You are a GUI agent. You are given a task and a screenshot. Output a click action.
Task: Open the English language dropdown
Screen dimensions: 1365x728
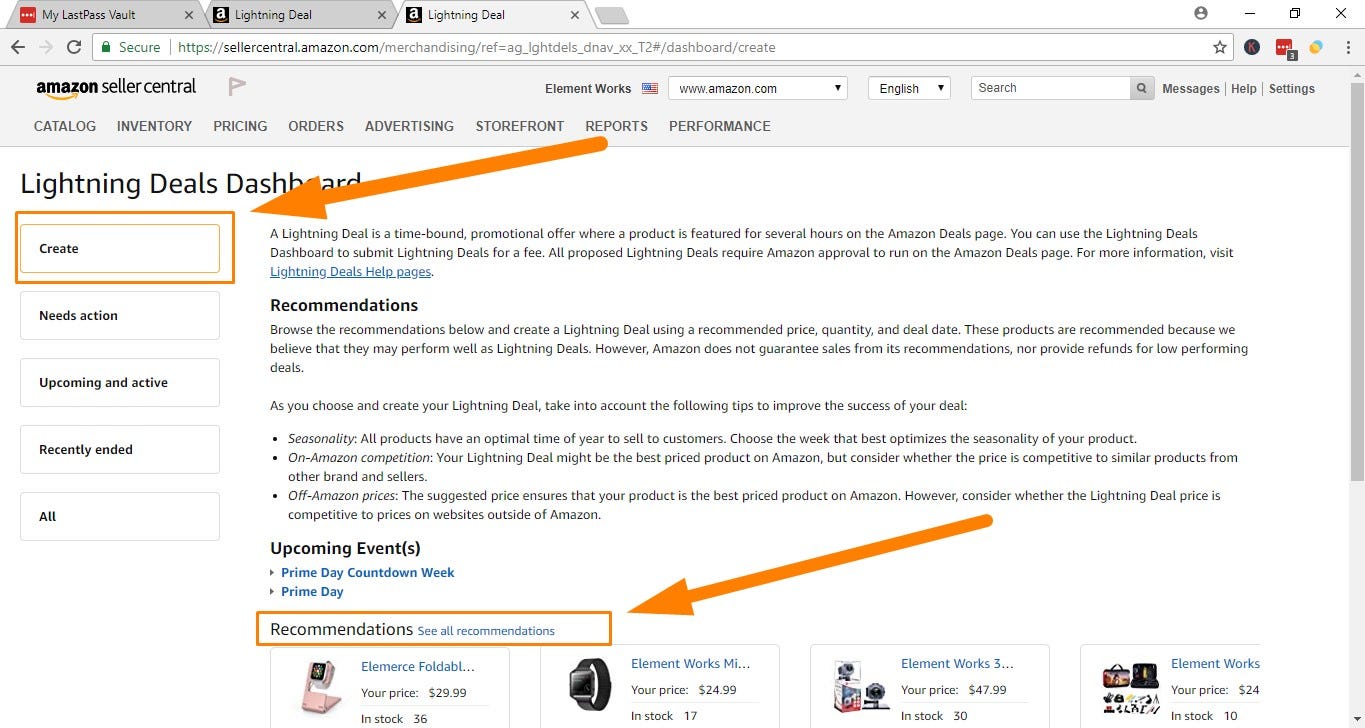click(x=909, y=88)
